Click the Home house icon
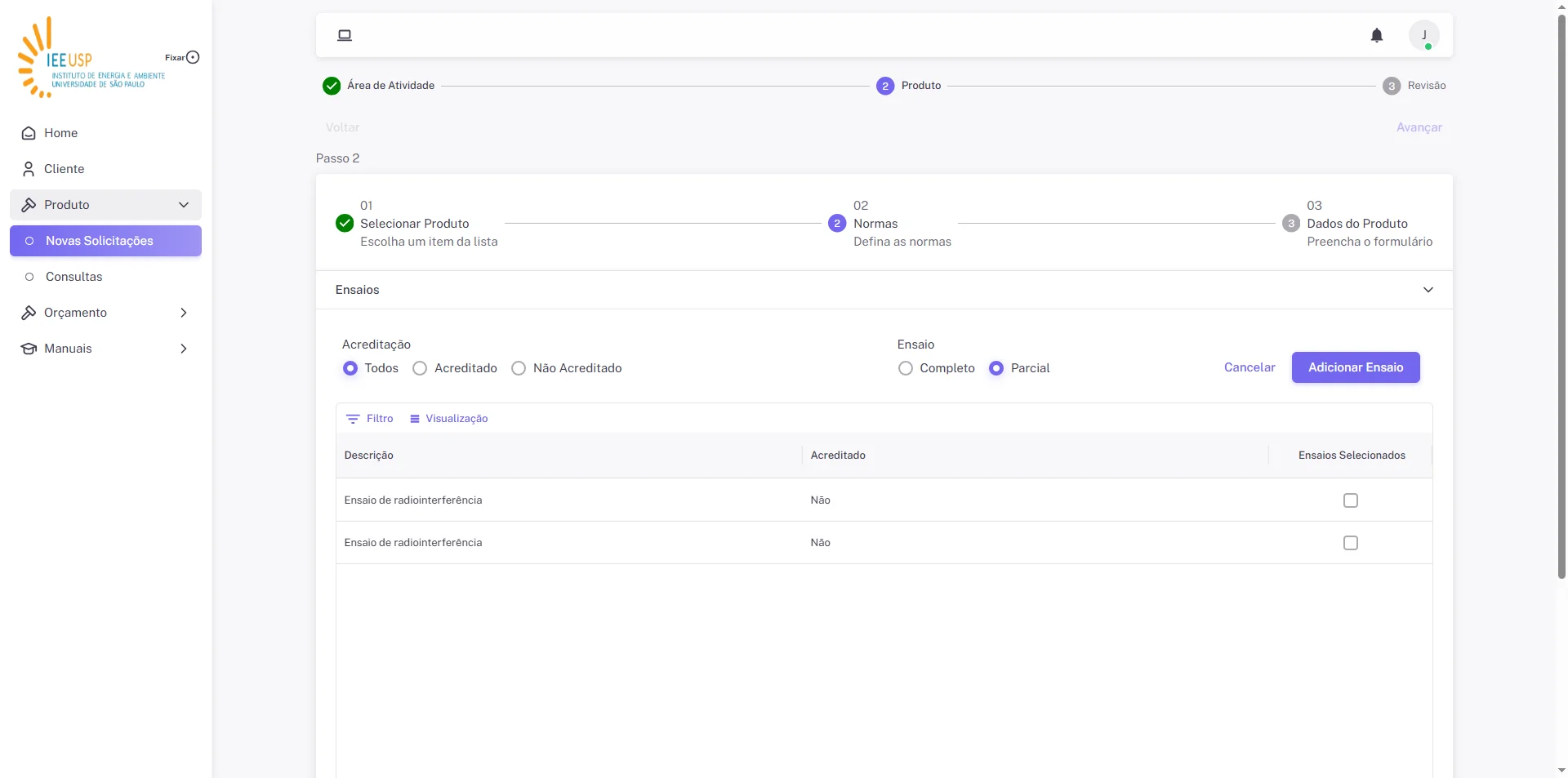This screenshot has width=1568, height=778. coord(29,133)
